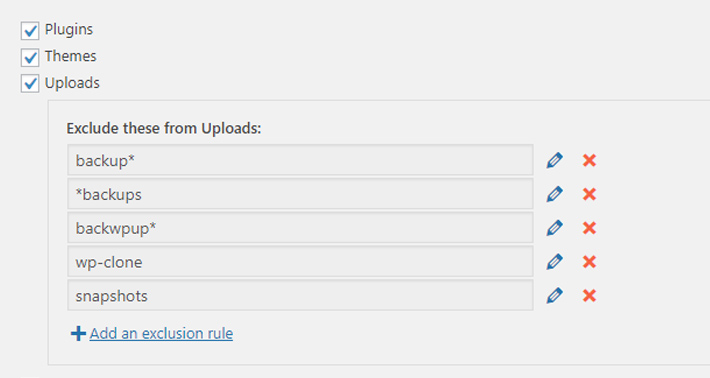Click the backup* rule text field
Image resolution: width=710 pixels, height=378 pixels.
[x=300, y=160]
